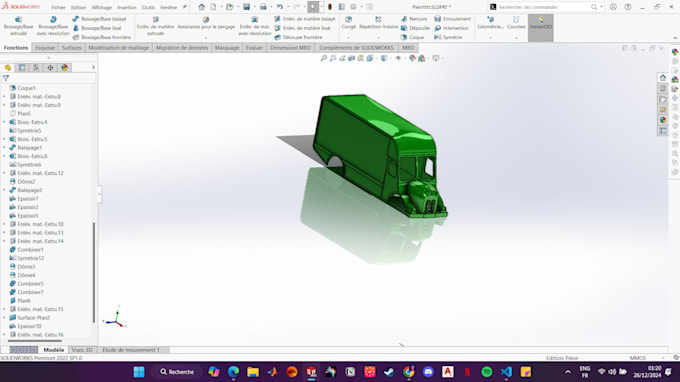Choose Enlèv. de matière balayé command
Screen dimensions: 680x382
coord(305,19)
